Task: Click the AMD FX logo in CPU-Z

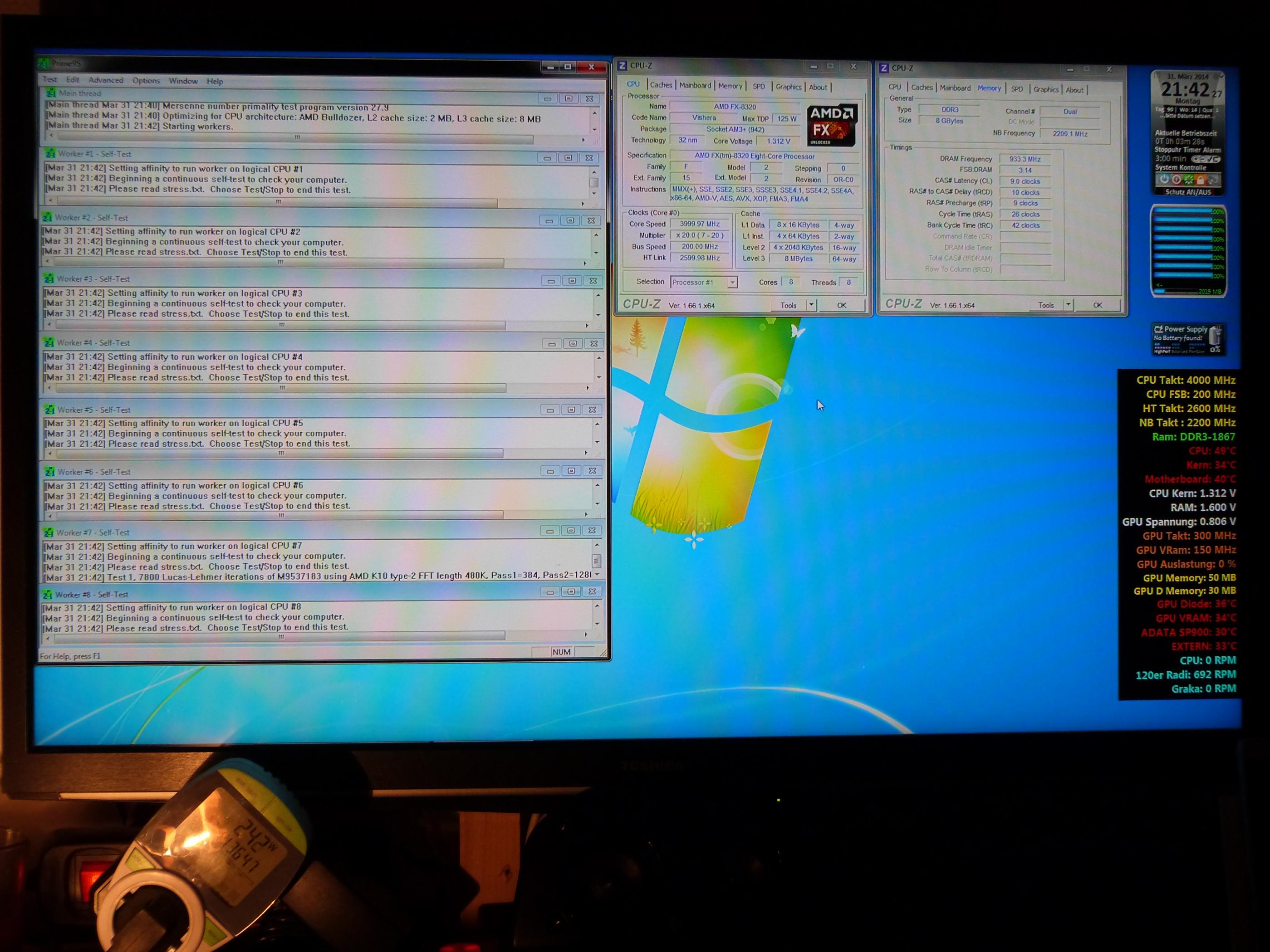Action: (x=831, y=125)
